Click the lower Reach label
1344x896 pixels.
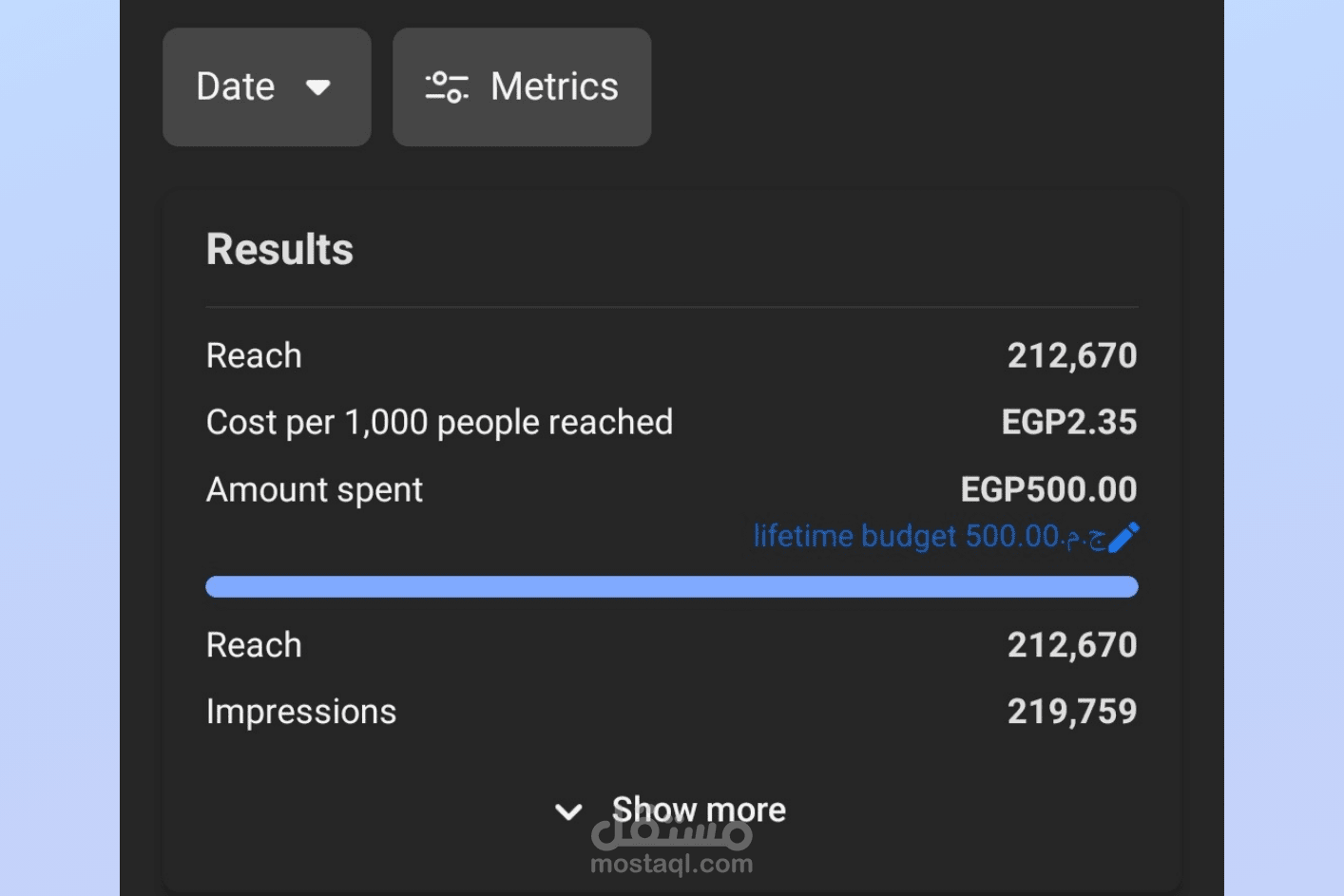point(254,646)
